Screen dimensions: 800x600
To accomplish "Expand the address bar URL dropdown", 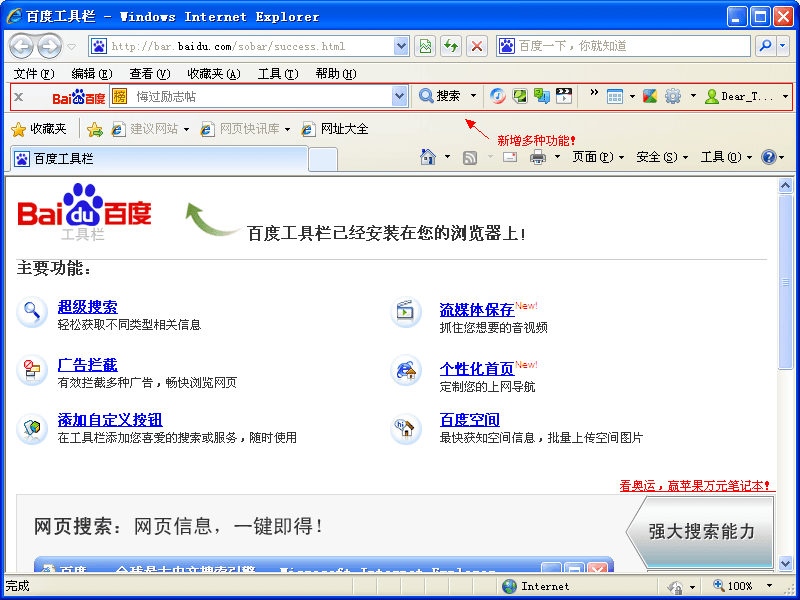I will click(x=401, y=46).
